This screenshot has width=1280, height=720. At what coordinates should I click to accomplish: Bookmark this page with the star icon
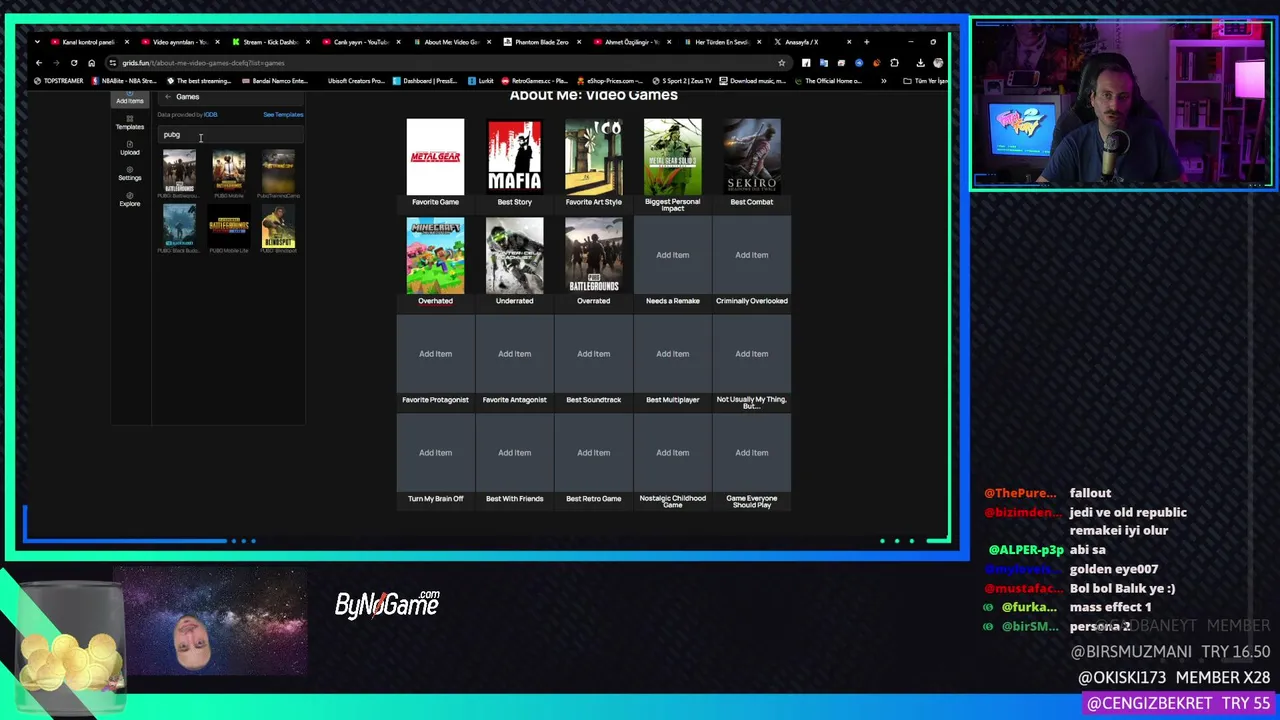click(781, 63)
